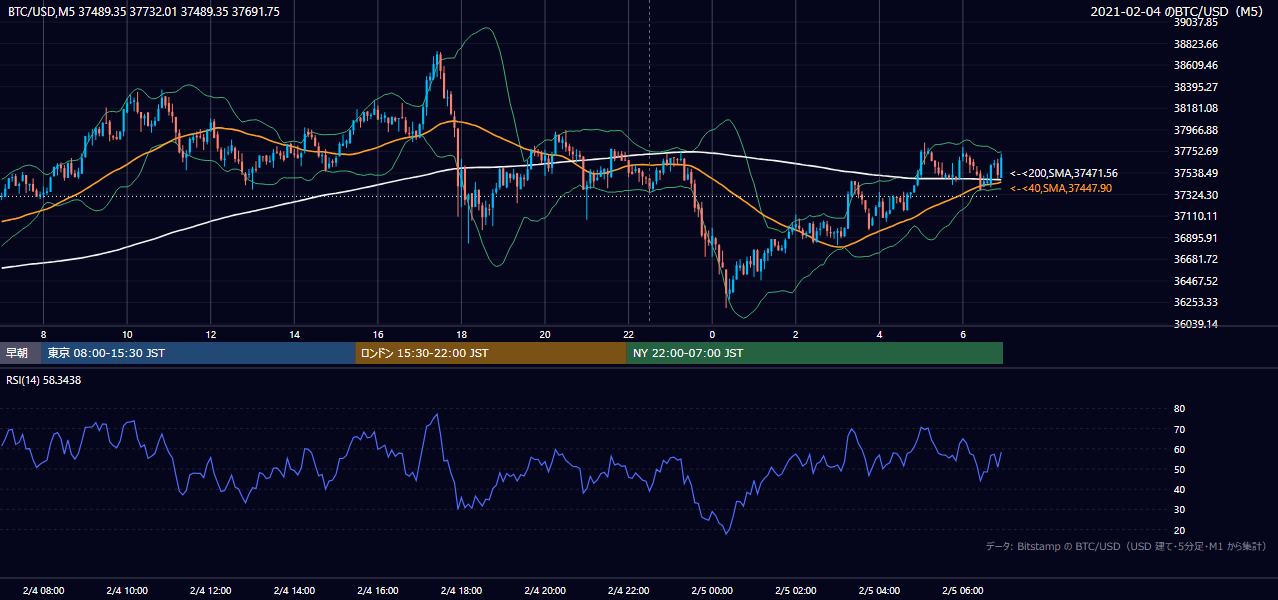Click RSI axis level 80

coord(1179,409)
